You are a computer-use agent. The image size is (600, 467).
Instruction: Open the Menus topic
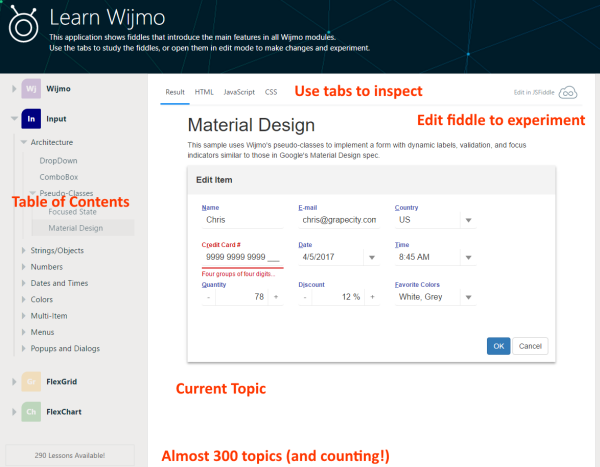click(42, 332)
